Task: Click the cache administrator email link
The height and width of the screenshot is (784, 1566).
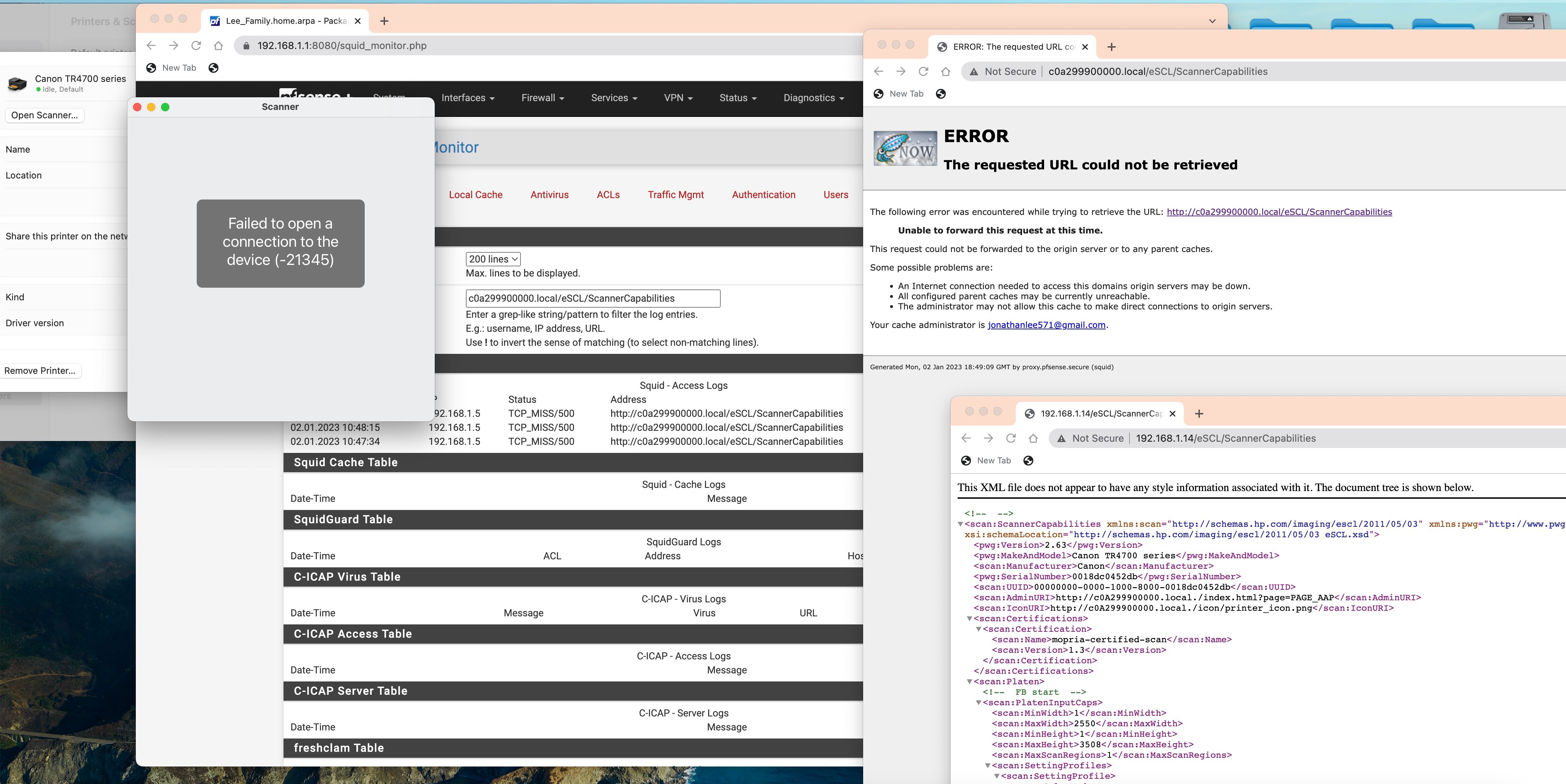Action: point(1046,324)
